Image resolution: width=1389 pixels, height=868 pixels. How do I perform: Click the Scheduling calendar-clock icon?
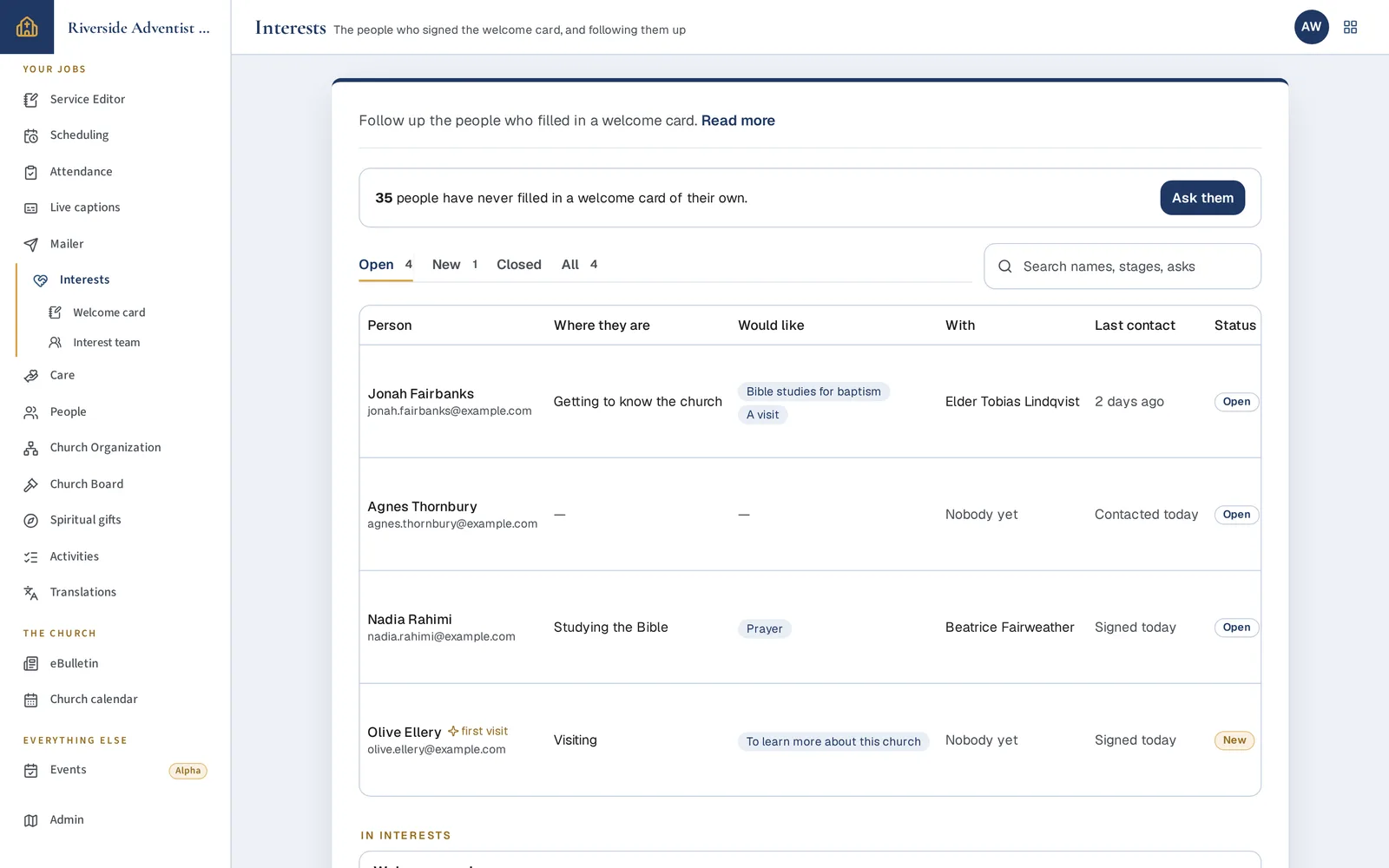[31, 135]
